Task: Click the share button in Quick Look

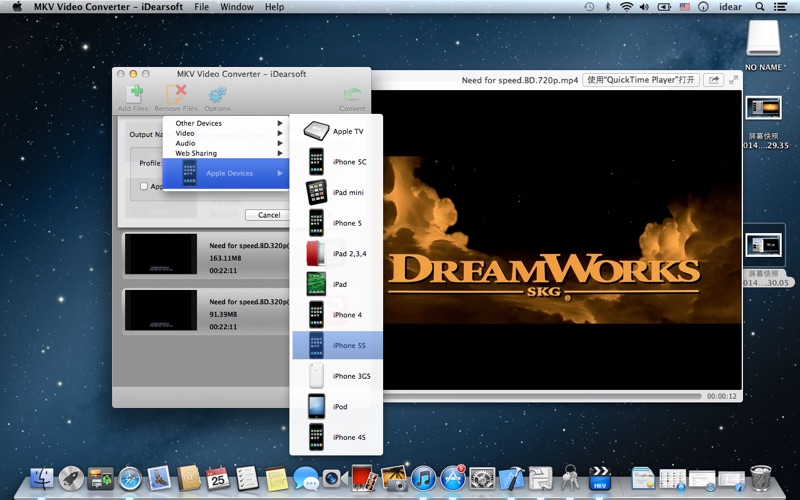Action: click(x=714, y=80)
